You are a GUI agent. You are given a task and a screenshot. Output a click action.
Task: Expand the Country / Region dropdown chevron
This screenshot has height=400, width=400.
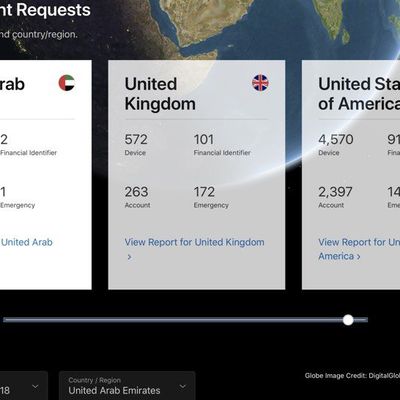tap(182, 386)
